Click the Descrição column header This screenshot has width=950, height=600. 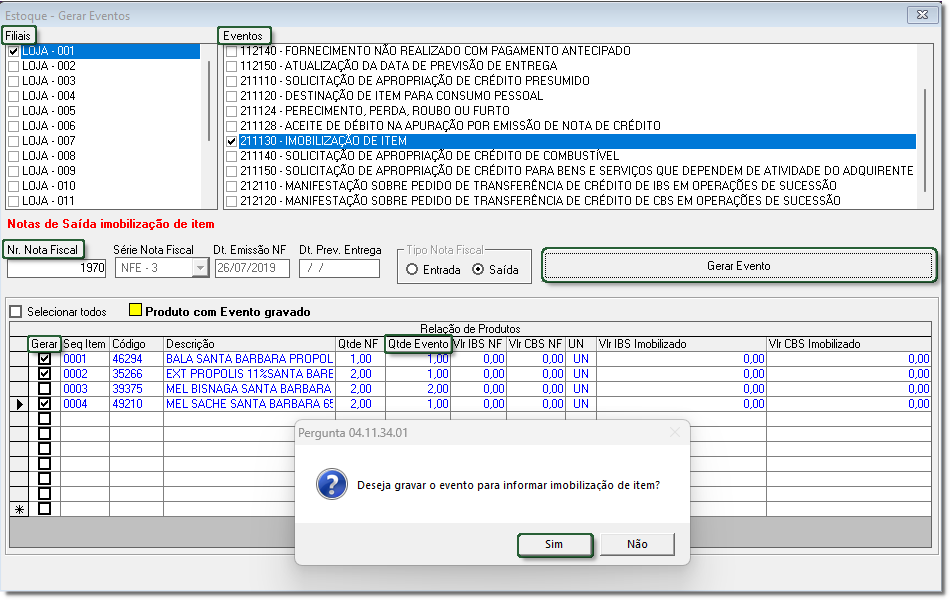(250, 344)
